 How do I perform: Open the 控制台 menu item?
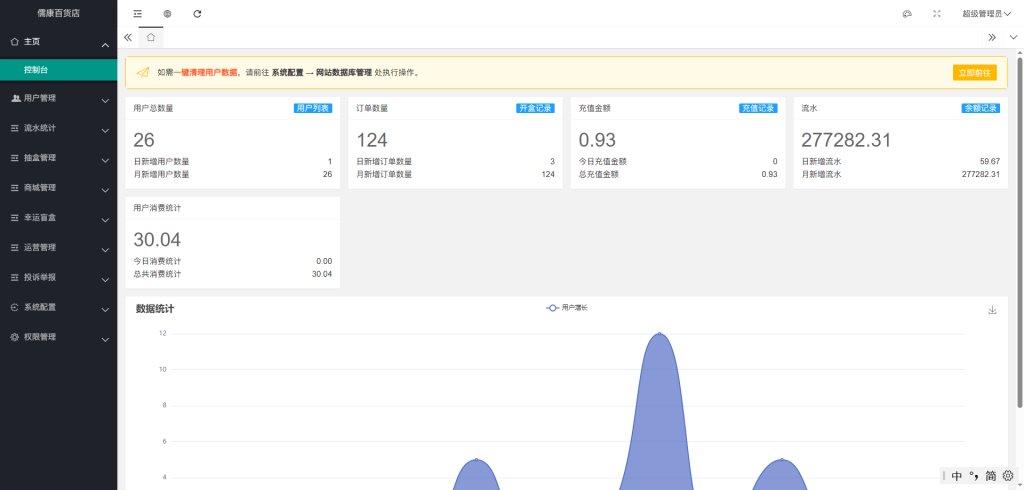tap(59, 69)
